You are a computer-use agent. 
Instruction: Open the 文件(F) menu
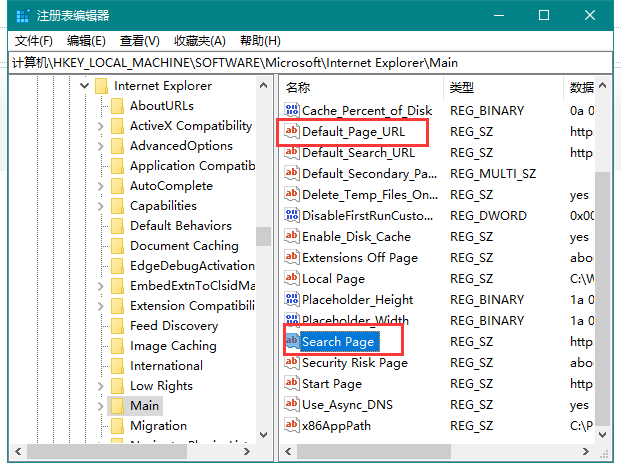pos(34,40)
